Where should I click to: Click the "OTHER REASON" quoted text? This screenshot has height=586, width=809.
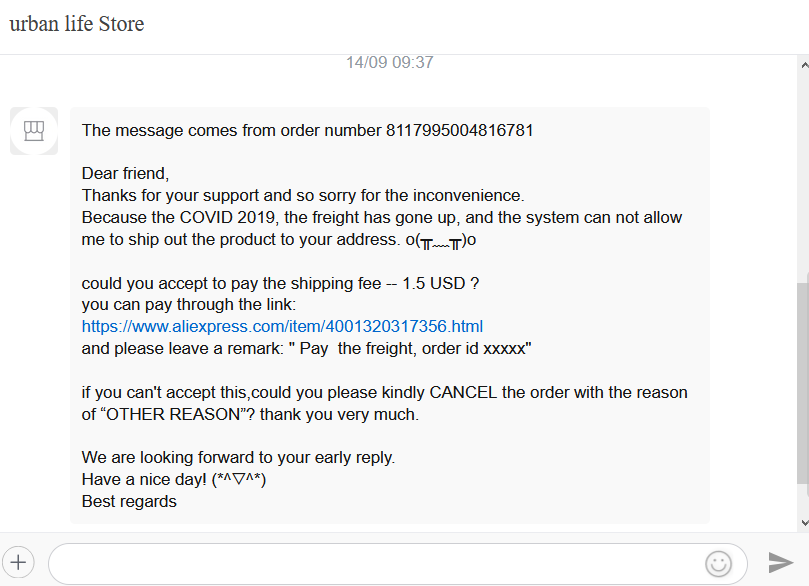coord(167,414)
